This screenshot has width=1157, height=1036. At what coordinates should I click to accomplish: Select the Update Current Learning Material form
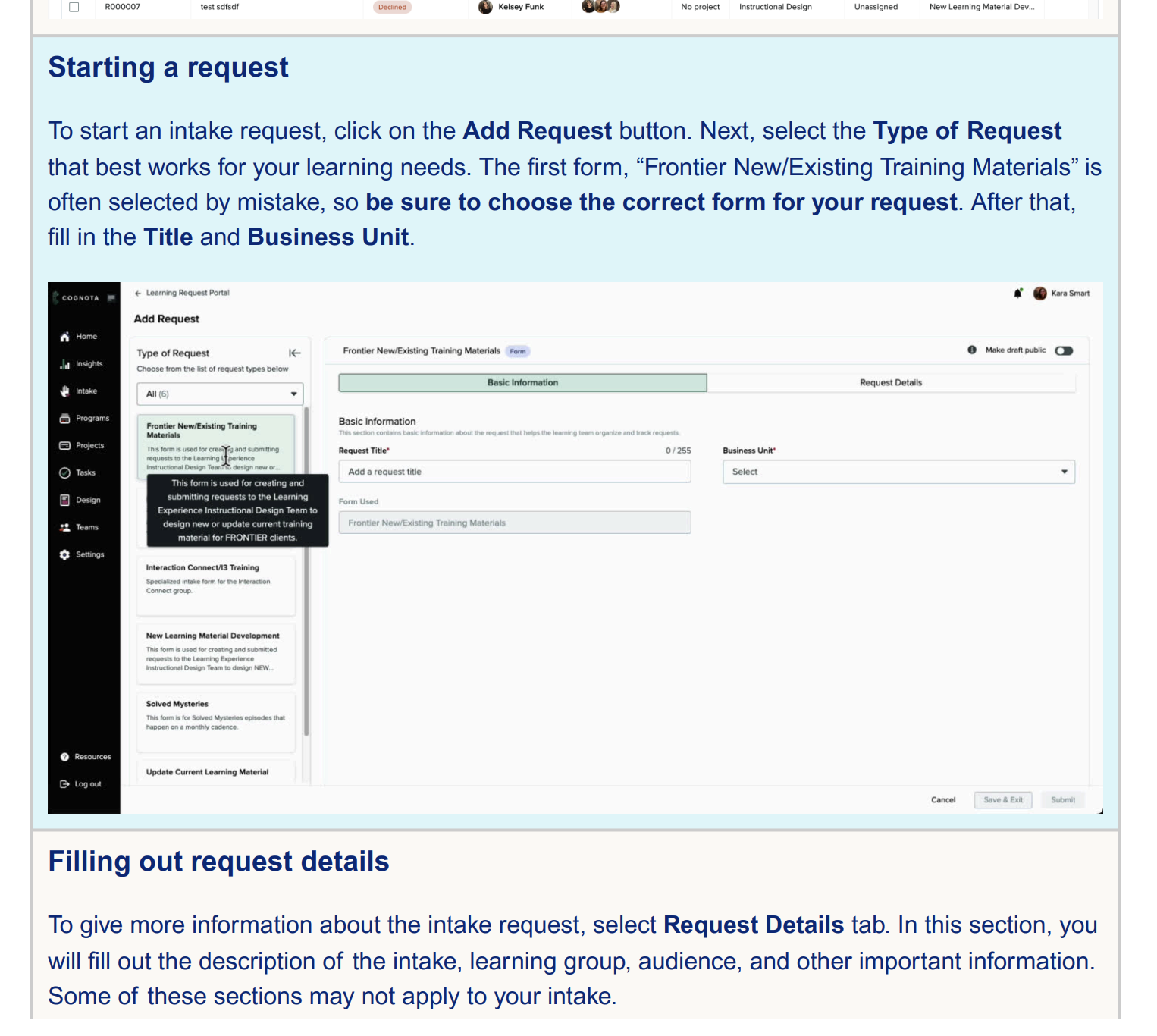[x=216, y=772]
